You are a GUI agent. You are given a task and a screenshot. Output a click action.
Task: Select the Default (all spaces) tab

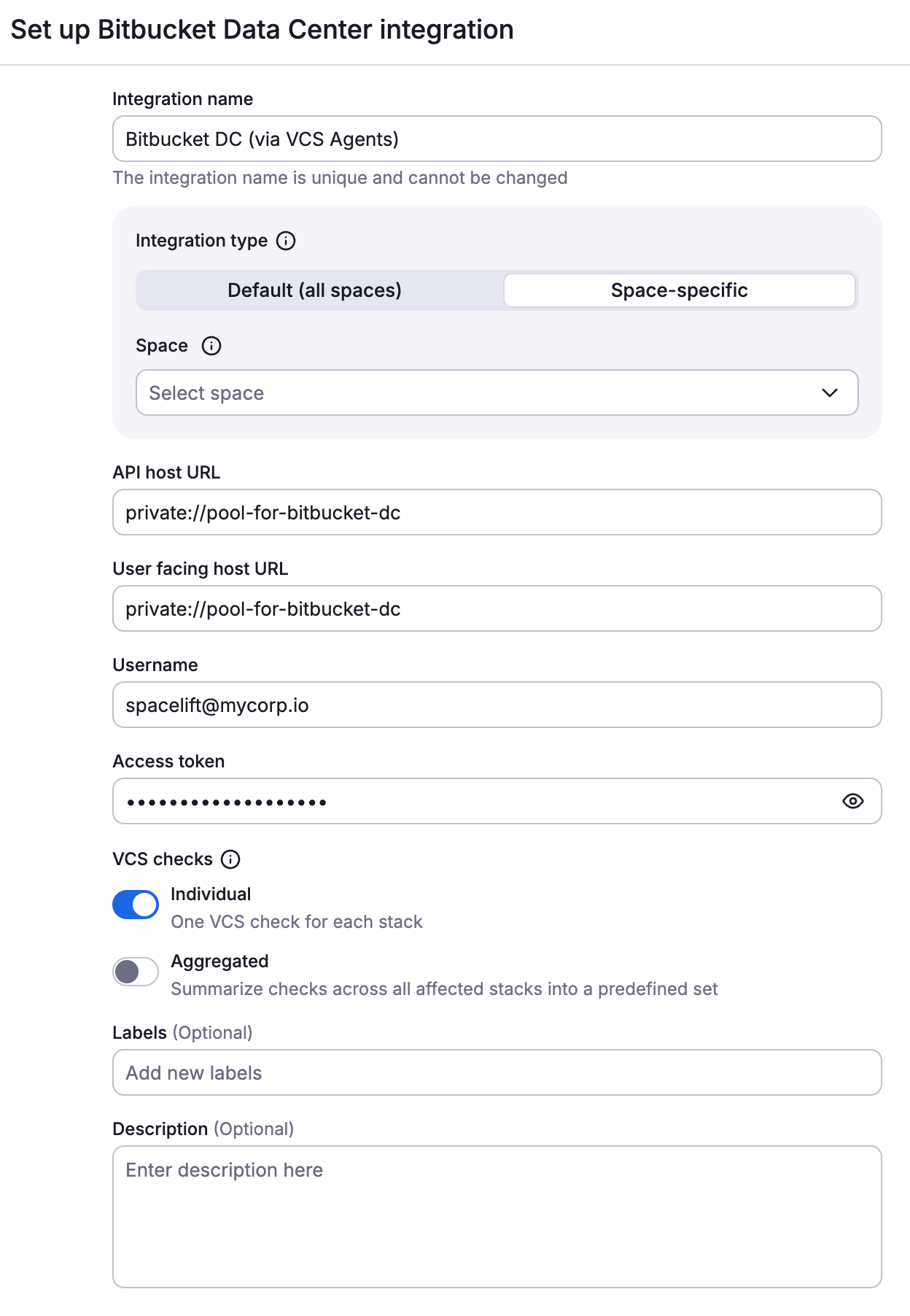pyautogui.click(x=314, y=290)
